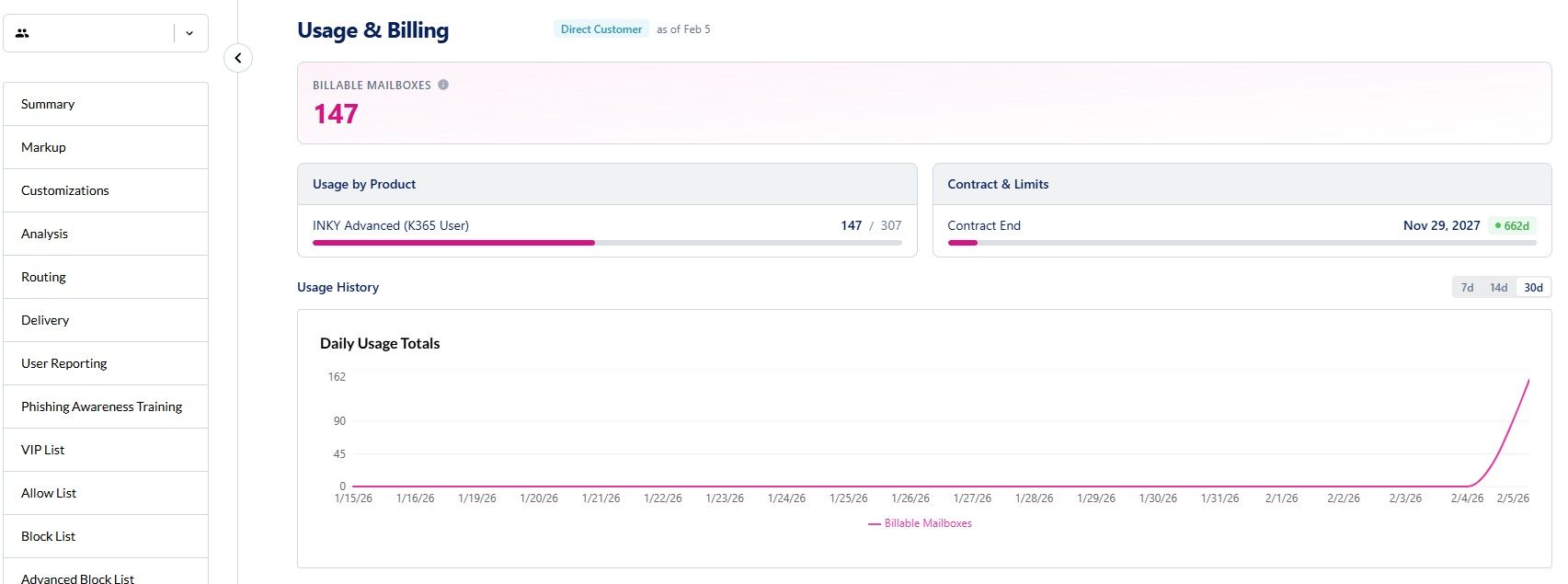Click the INKY Advanced usage progress bar
The image size is (1568, 584).
tap(607, 243)
